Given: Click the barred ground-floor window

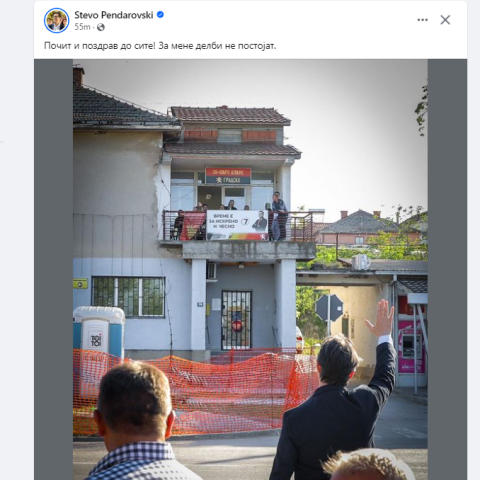Looking at the screenshot, I should tap(128, 297).
